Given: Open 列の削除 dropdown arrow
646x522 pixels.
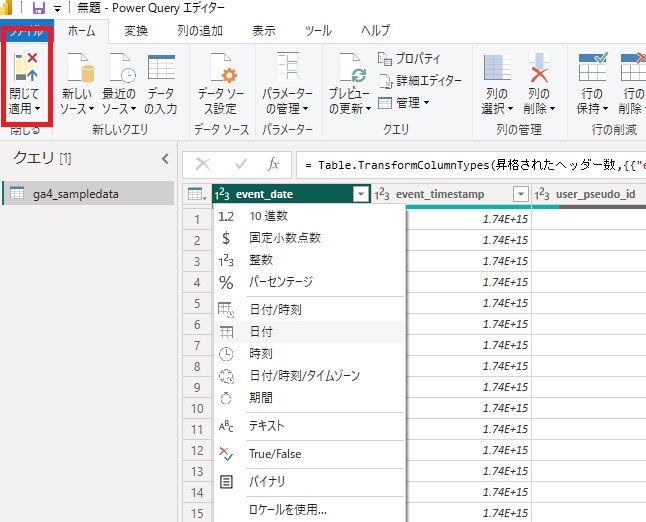Looking at the screenshot, I should click(x=552, y=109).
